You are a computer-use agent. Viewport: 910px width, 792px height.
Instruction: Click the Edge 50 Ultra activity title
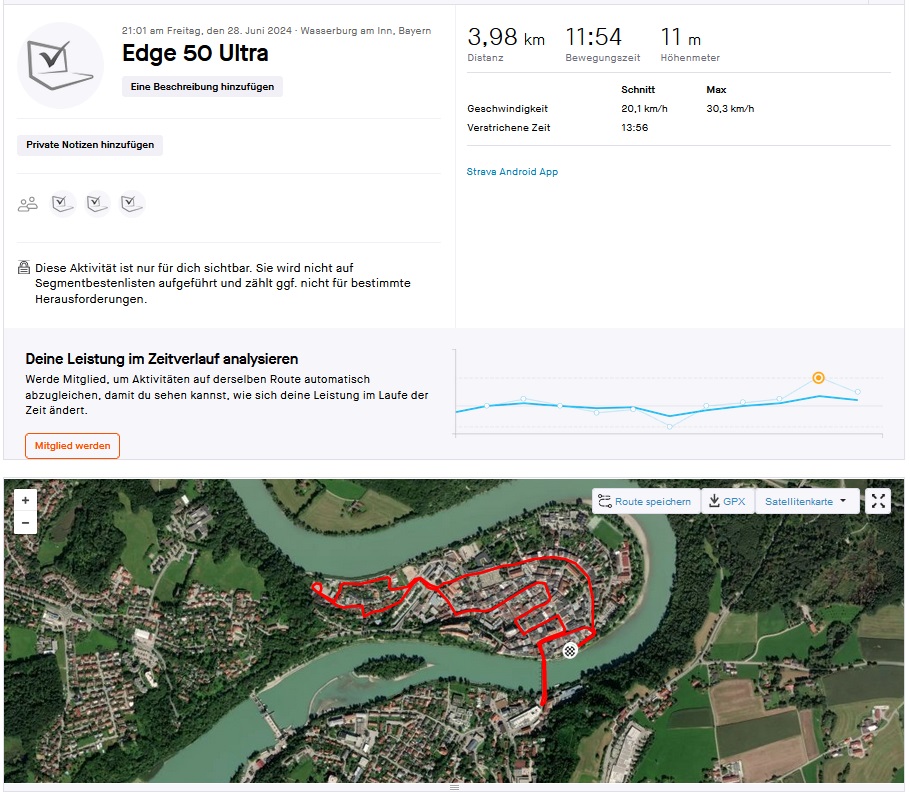(x=195, y=54)
